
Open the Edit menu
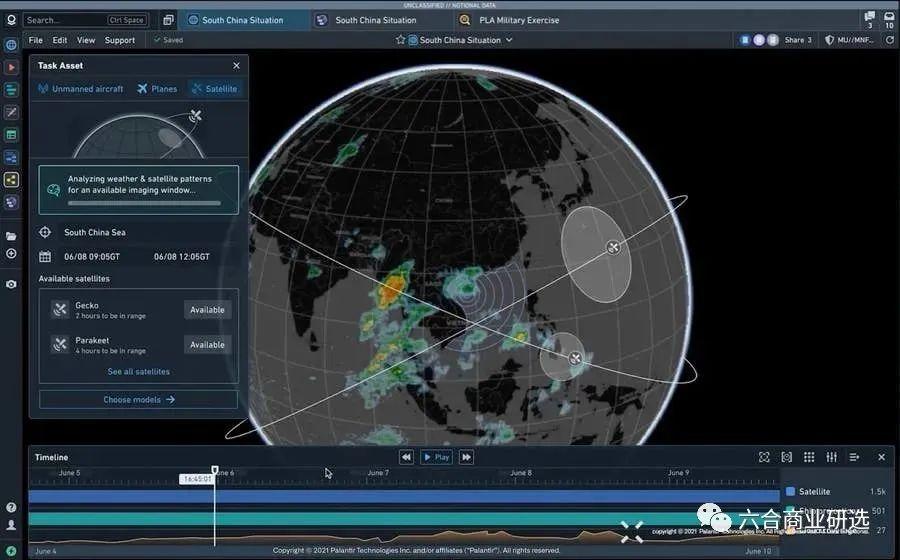[60, 40]
